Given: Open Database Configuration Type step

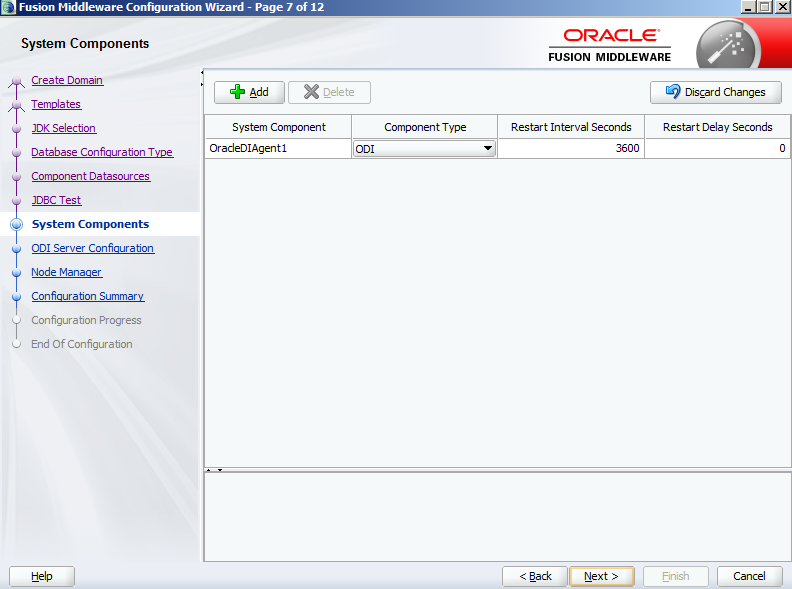Looking at the screenshot, I should (101, 152).
